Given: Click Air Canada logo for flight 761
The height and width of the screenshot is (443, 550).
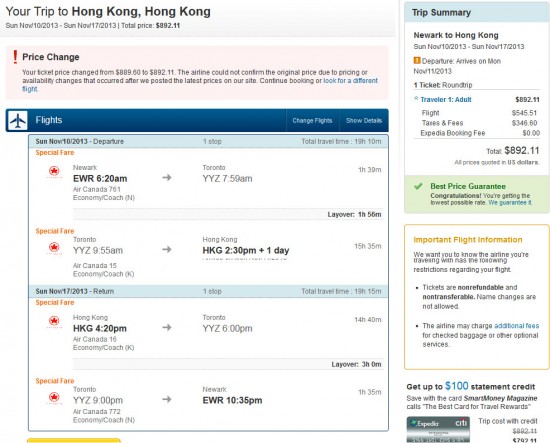Looking at the screenshot, I should (x=54, y=172).
